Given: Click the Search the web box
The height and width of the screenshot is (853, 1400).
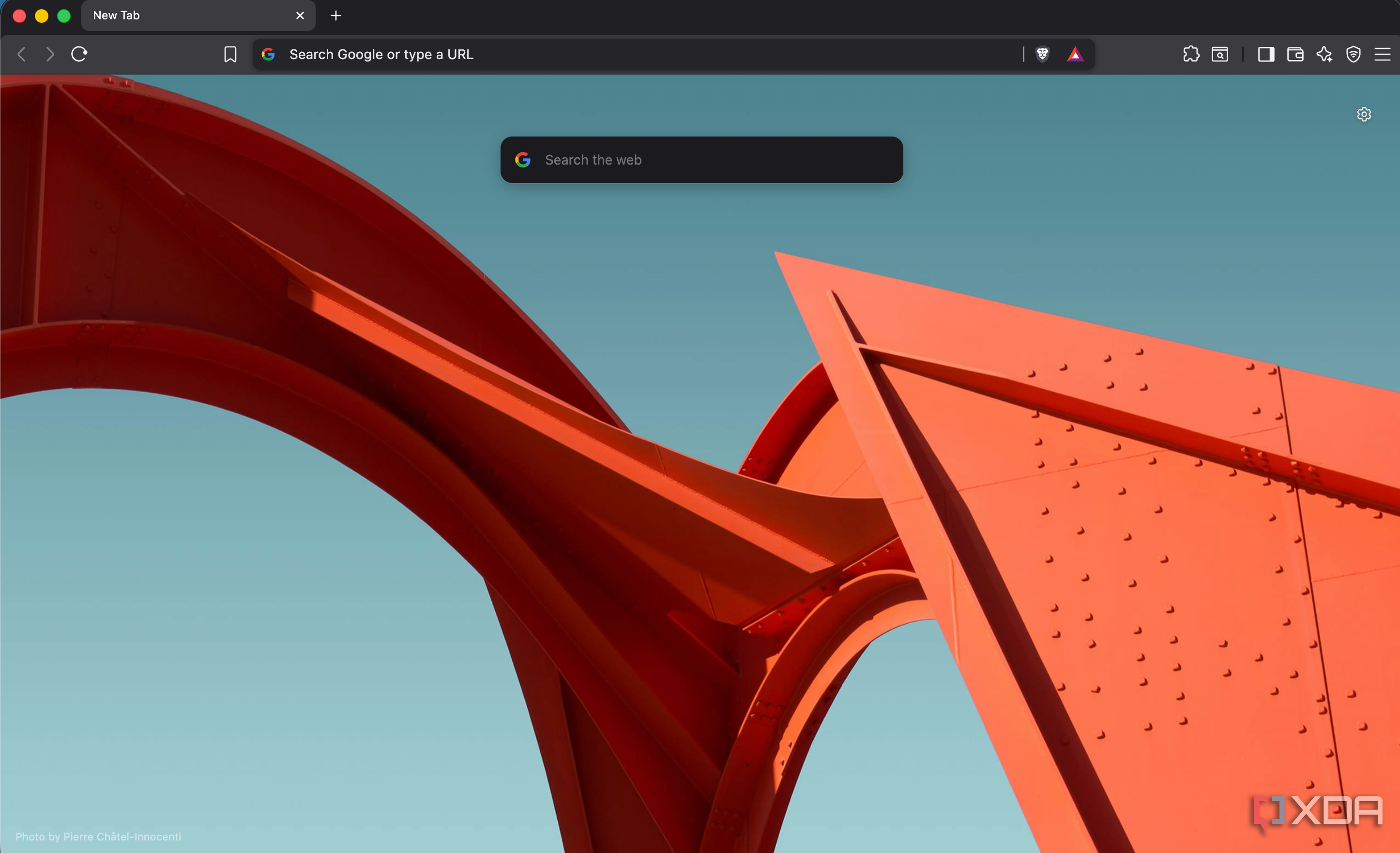Looking at the screenshot, I should pos(702,160).
